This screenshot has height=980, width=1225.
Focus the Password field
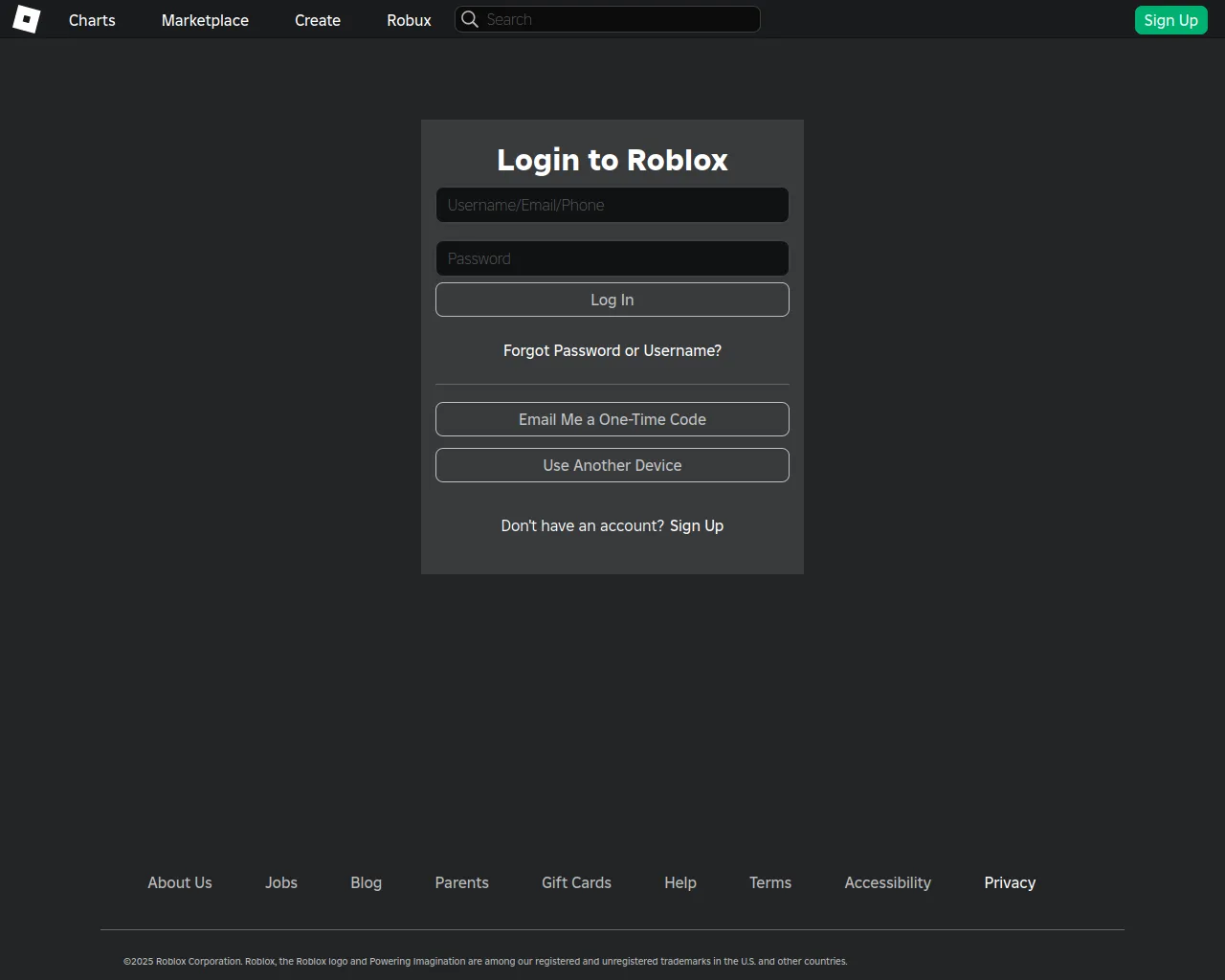[x=612, y=258]
